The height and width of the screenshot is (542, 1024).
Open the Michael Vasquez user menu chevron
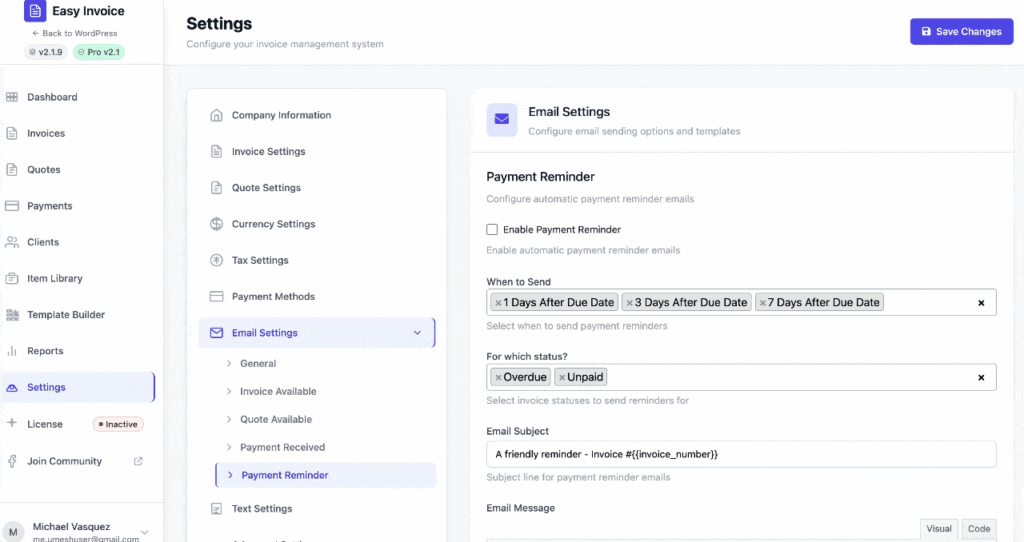145,532
